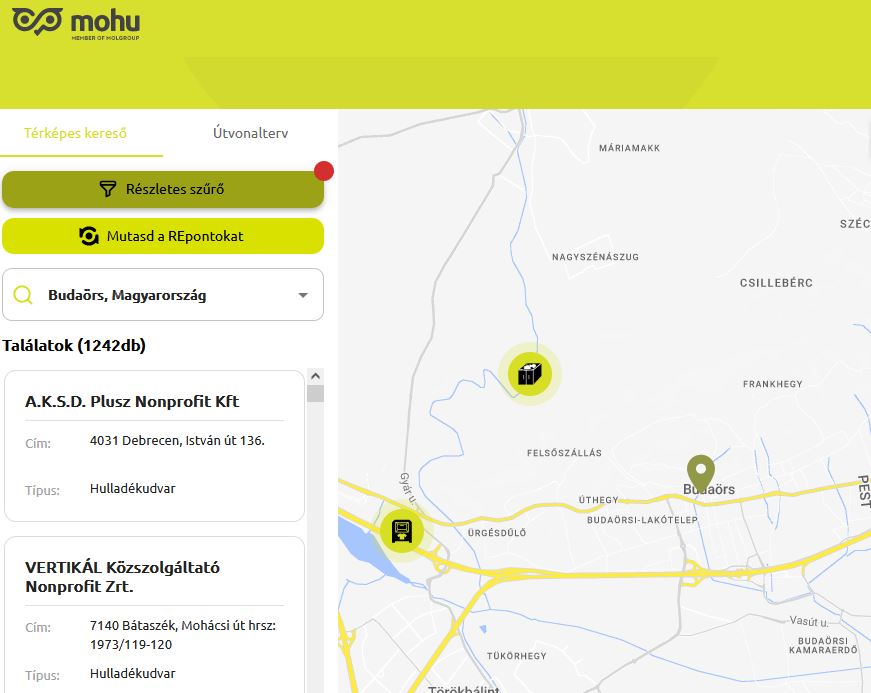This screenshot has width=871, height=693.
Task: Click the Találatok (1242db) results heading
Action: pos(74,345)
